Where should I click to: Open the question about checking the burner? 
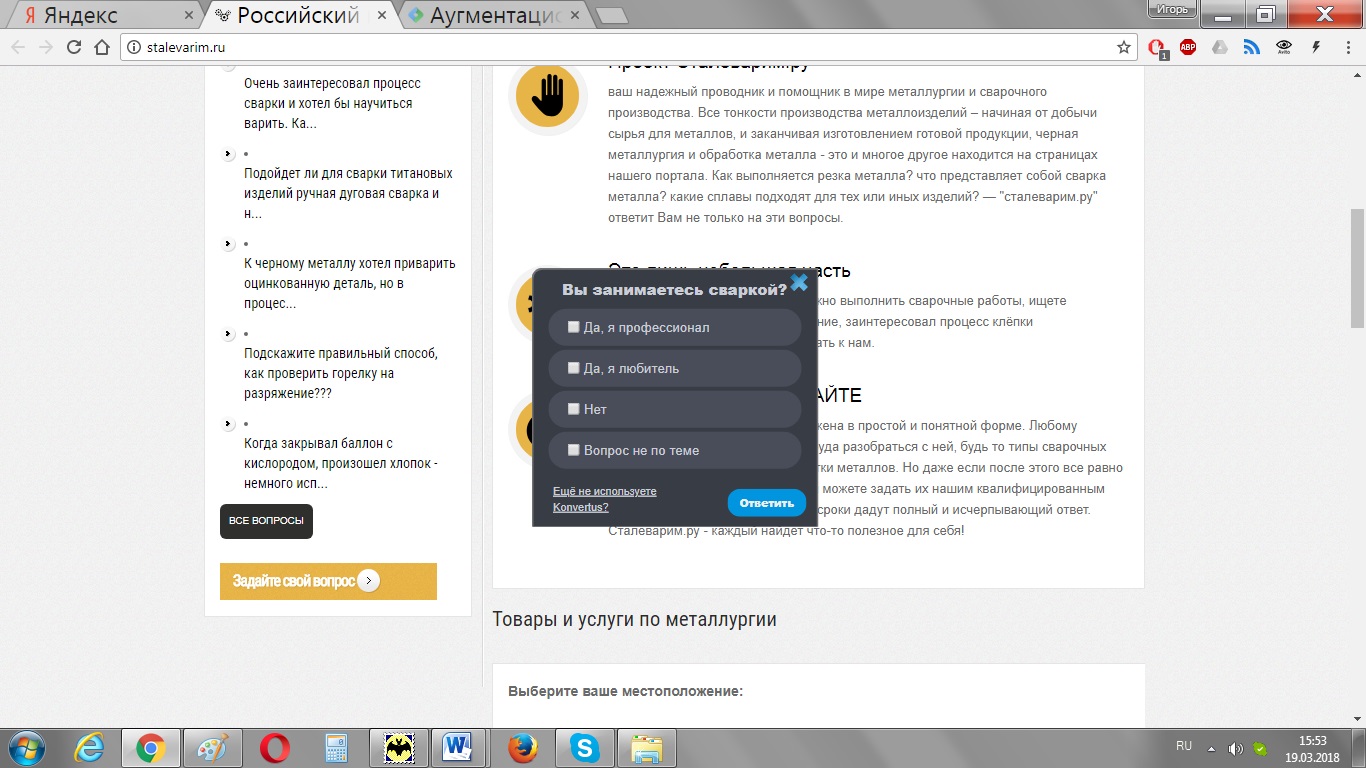(x=341, y=373)
